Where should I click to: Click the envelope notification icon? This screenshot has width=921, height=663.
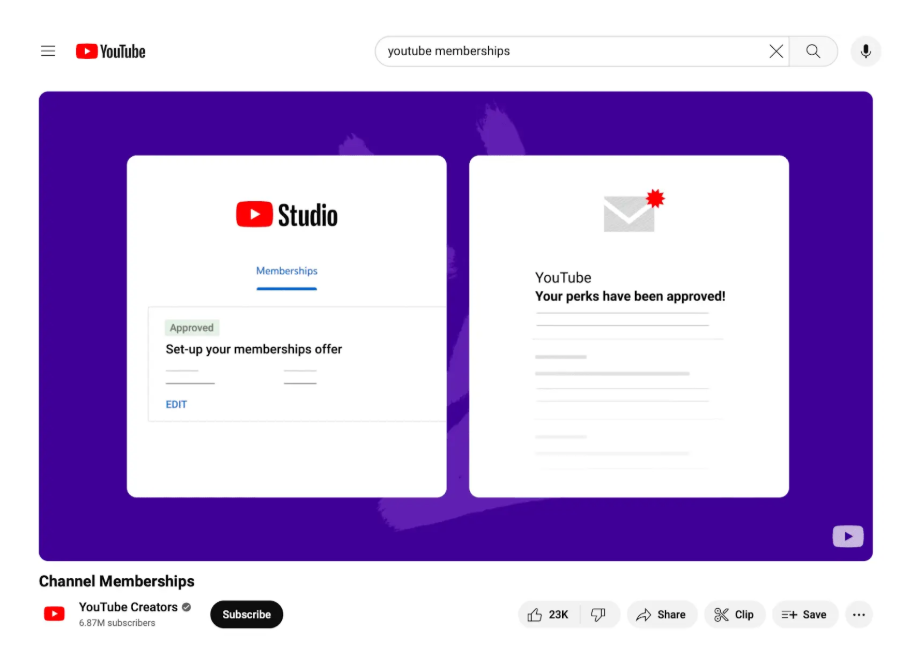(x=633, y=211)
